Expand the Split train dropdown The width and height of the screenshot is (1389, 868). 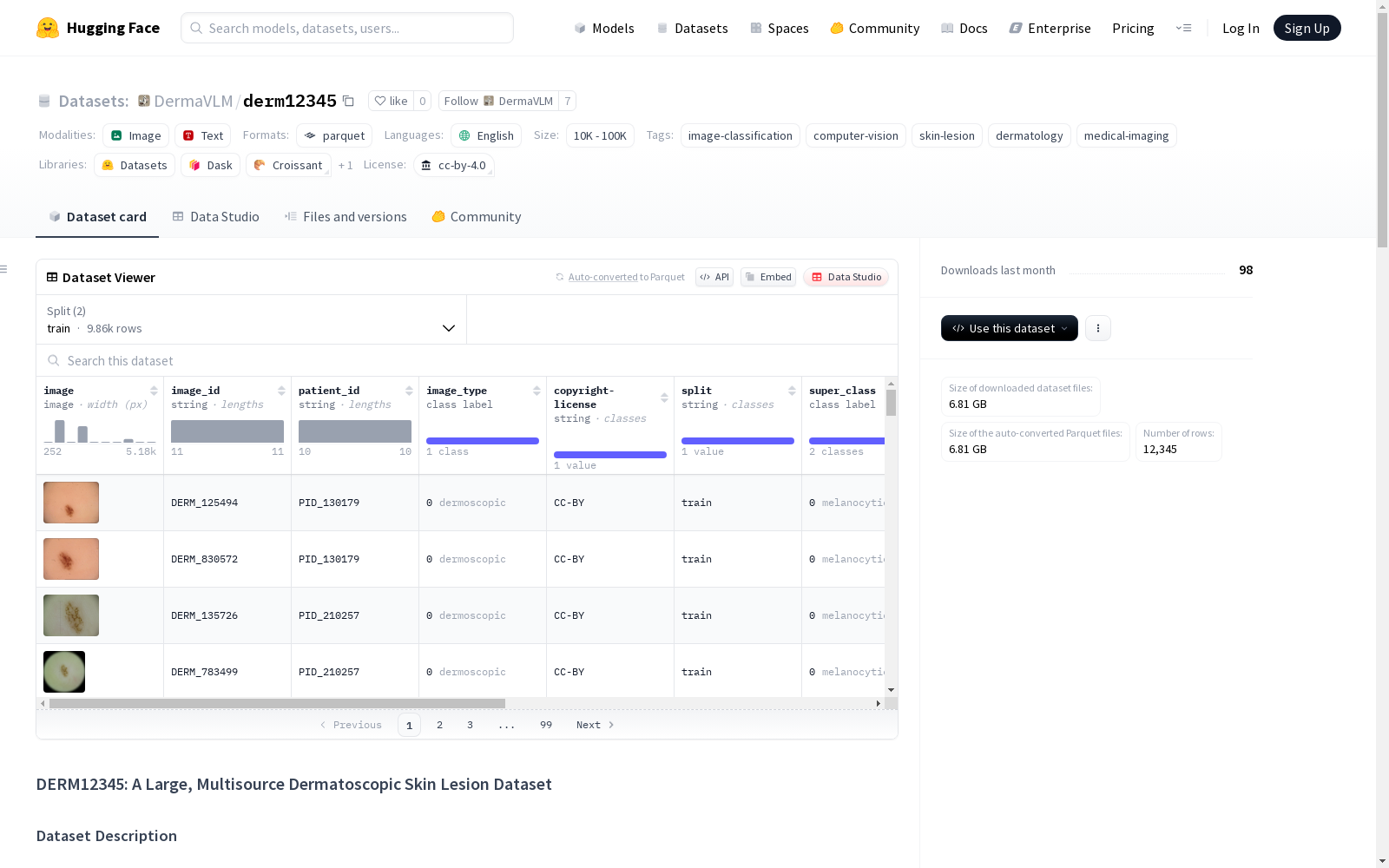tap(252, 319)
